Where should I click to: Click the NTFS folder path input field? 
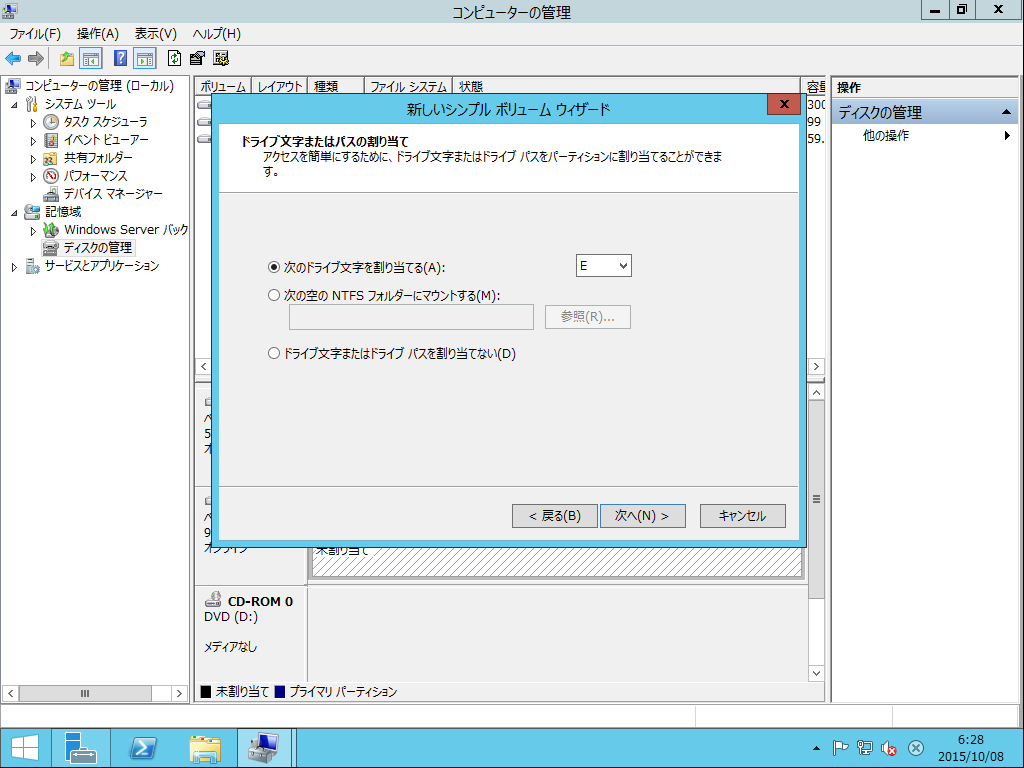[x=411, y=317]
